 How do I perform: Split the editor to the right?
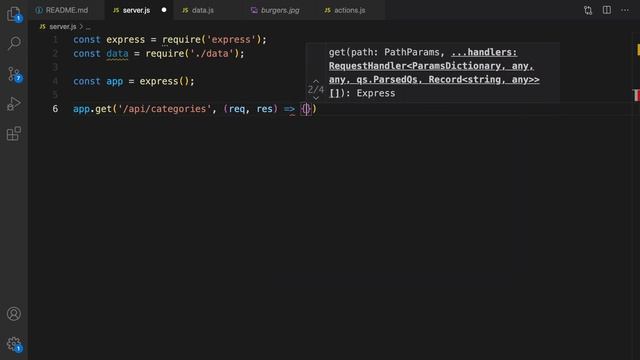click(x=607, y=10)
